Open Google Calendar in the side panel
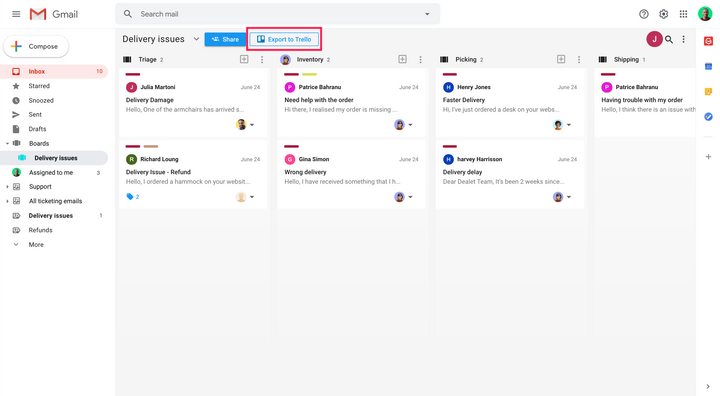720x396 pixels. pyautogui.click(x=708, y=67)
